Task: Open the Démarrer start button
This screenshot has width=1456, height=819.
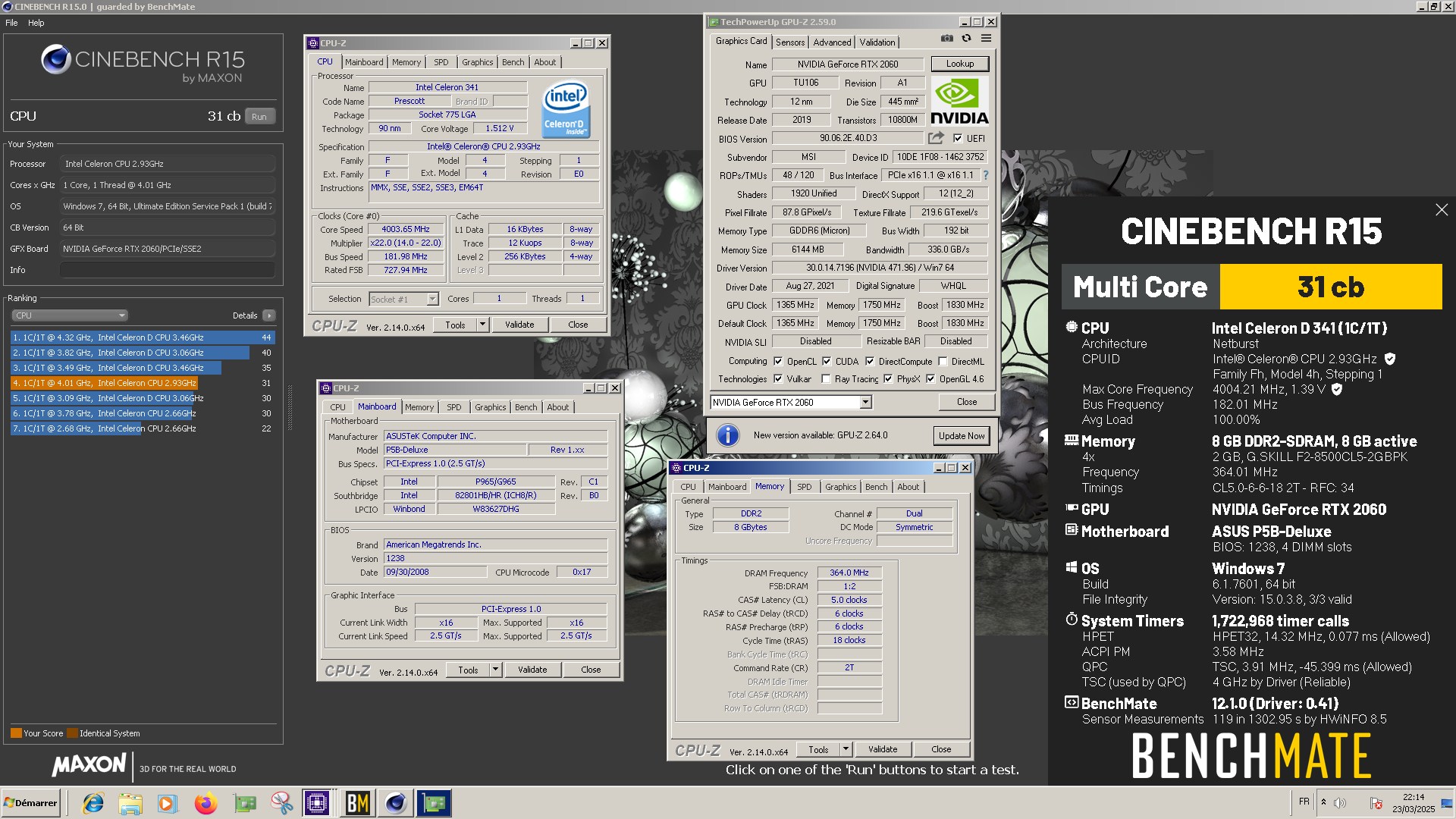Action: (30, 803)
